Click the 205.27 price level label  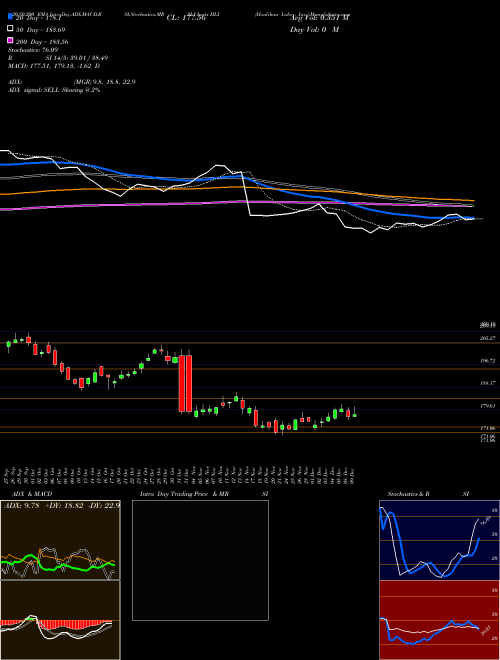pos(488,338)
